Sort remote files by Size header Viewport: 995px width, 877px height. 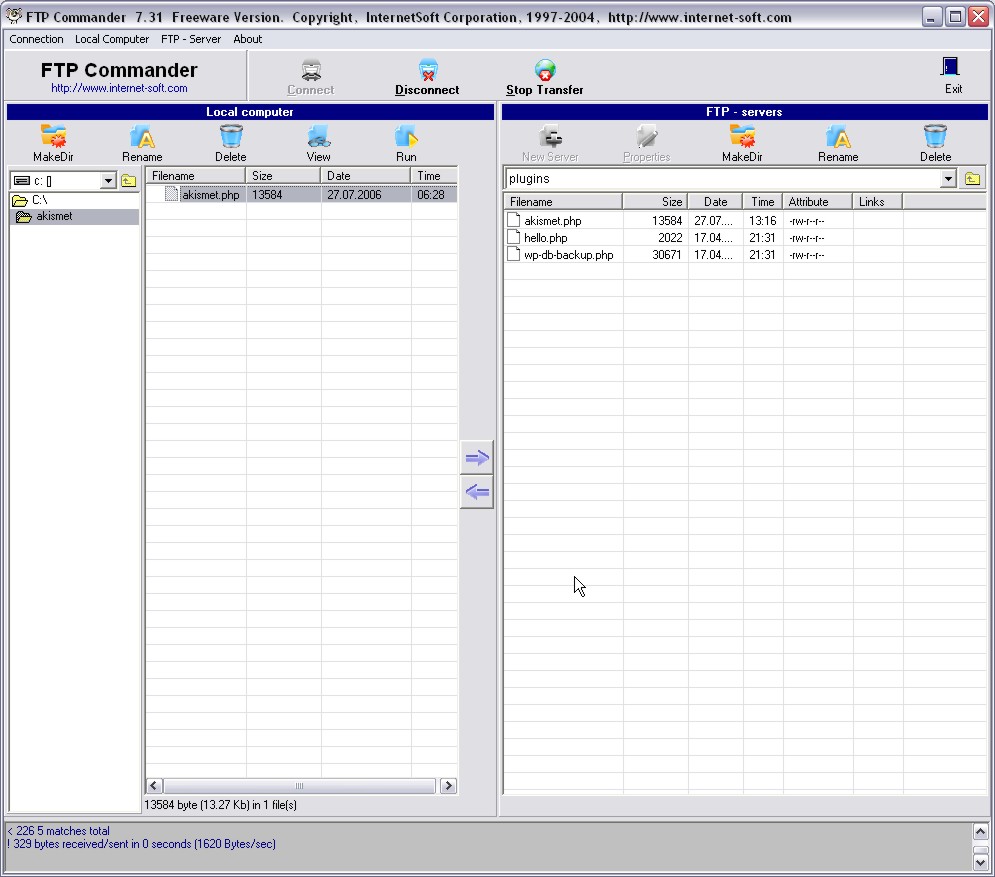click(x=655, y=202)
